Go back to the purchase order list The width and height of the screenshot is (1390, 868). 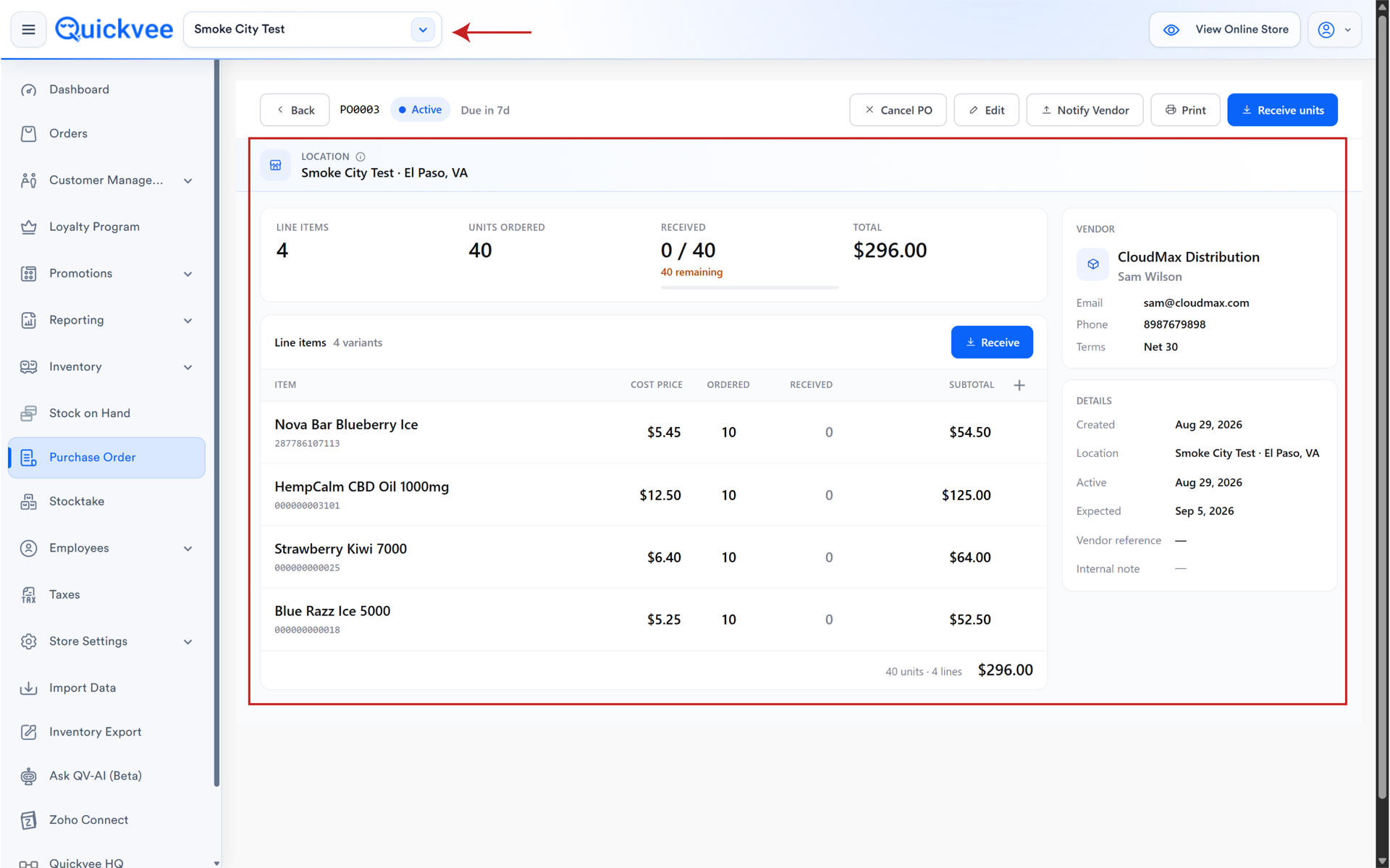pyautogui.click(x=295, y=110)
